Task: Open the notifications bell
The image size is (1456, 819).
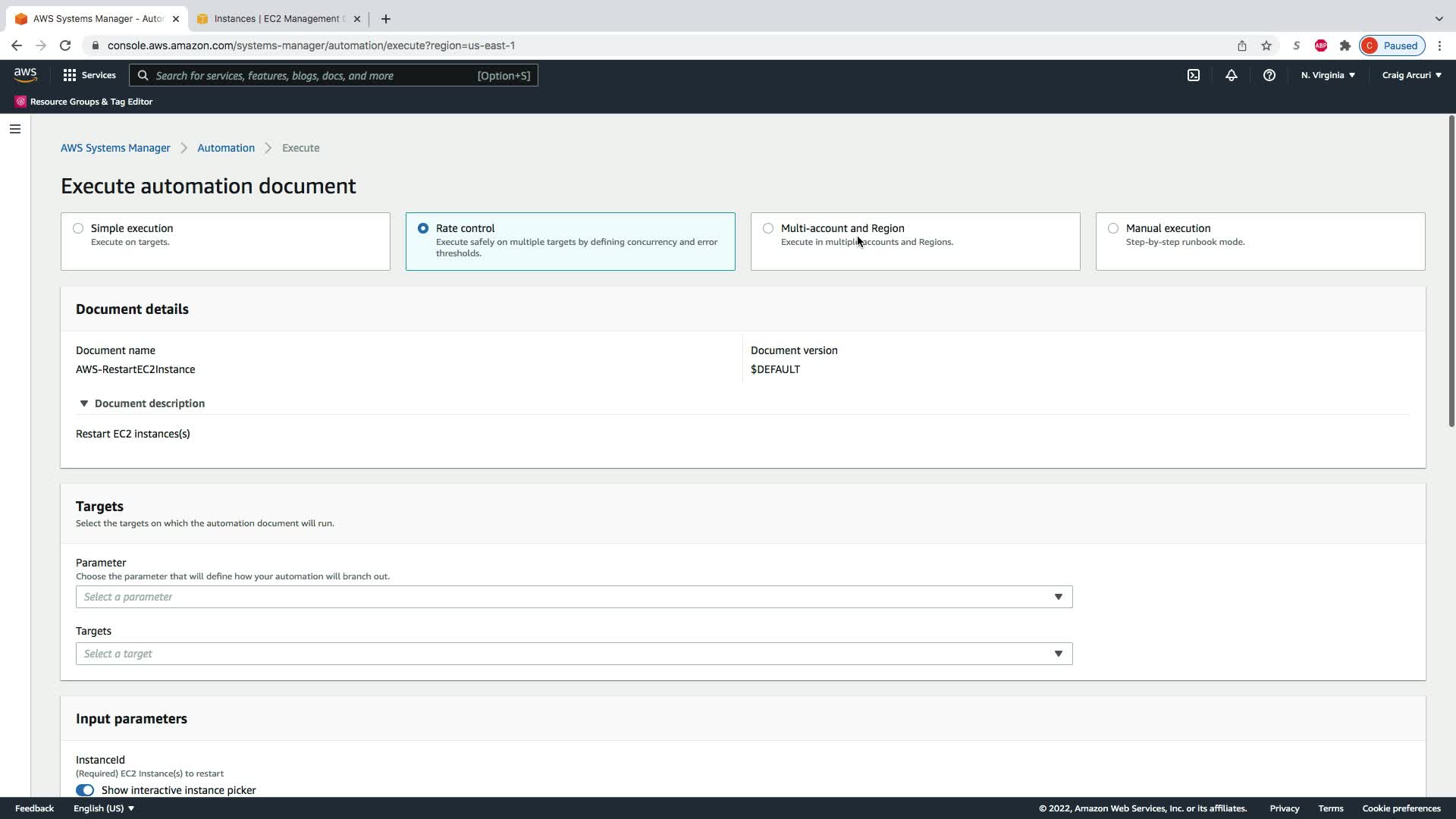Action: (1231, 75)
